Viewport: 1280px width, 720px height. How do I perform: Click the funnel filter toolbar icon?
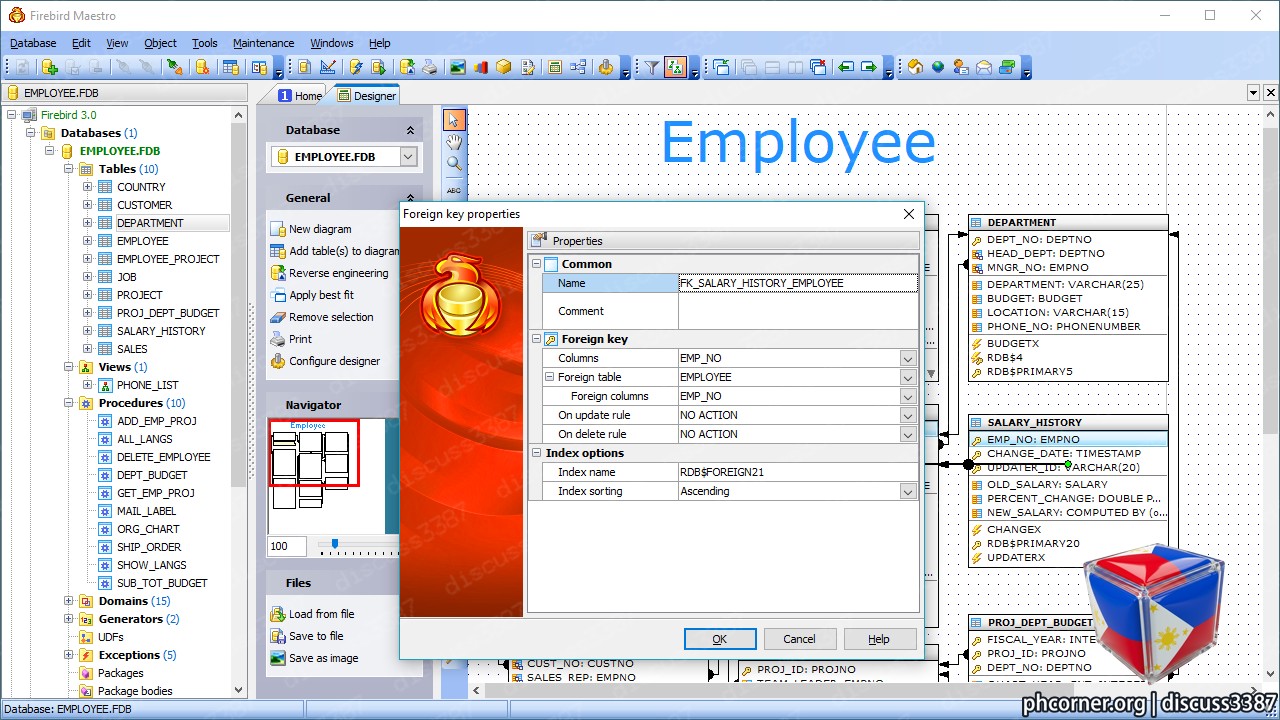click(651, 67)
